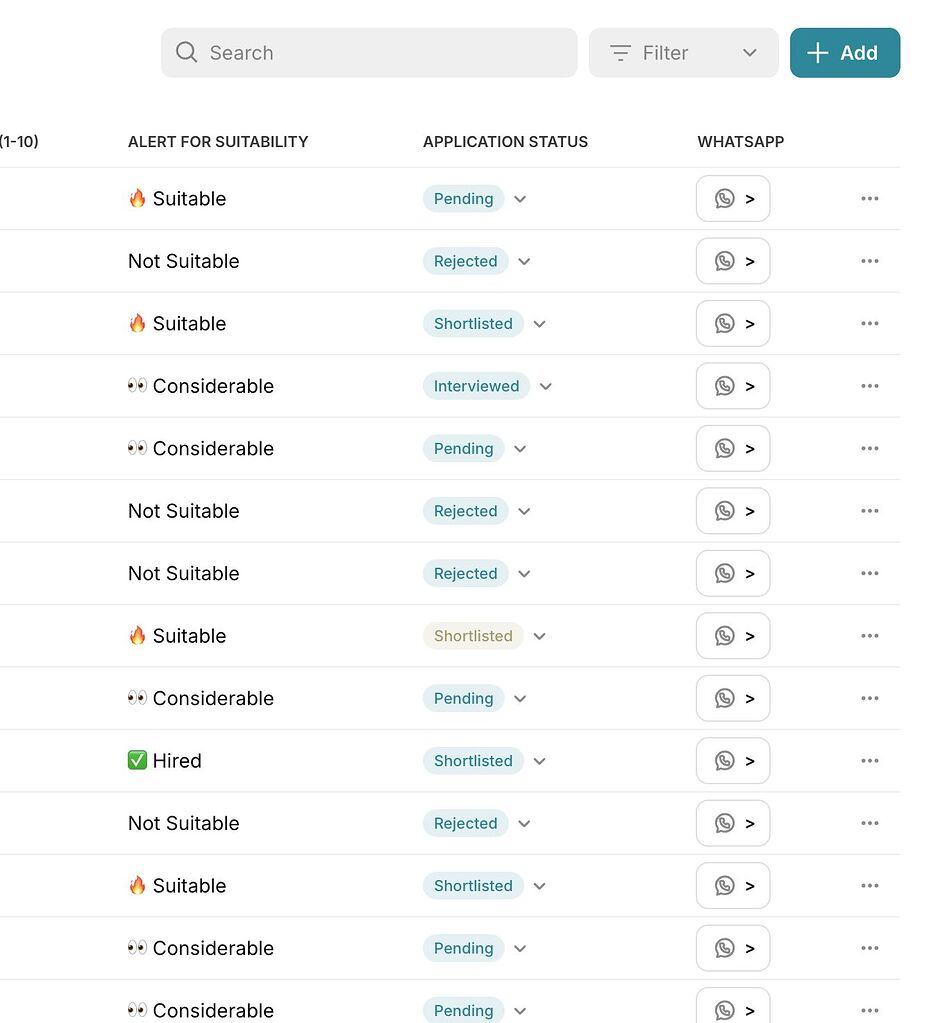Click the fire emoji next to the first Suitable label

pyautogui.click(x=136, y=198)
